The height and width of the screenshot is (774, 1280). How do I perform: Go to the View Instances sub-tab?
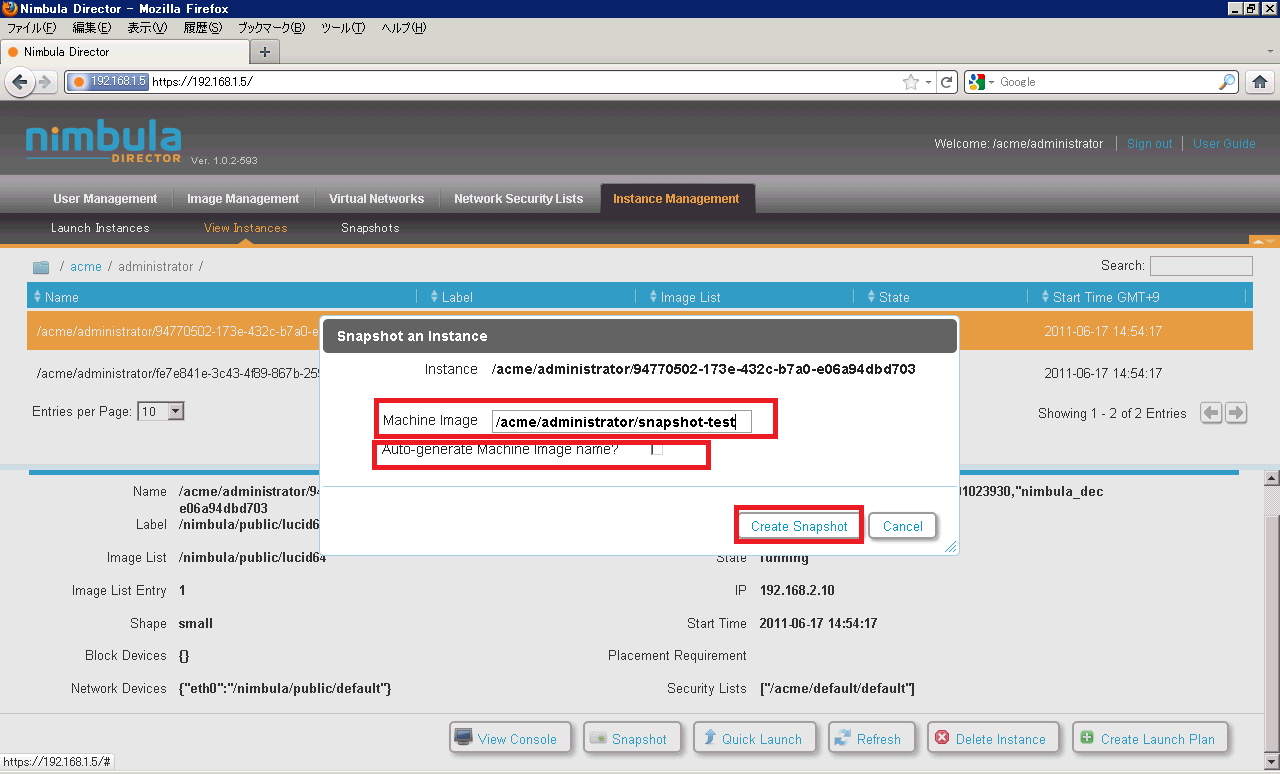pyautogui.click(x=246, y=228)
